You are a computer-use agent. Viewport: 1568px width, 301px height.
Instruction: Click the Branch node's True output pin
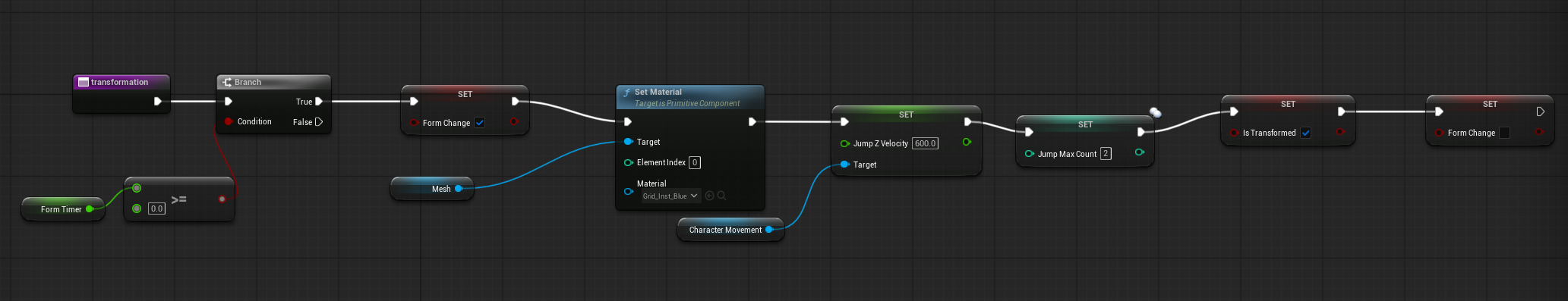[x=319, y=101]
